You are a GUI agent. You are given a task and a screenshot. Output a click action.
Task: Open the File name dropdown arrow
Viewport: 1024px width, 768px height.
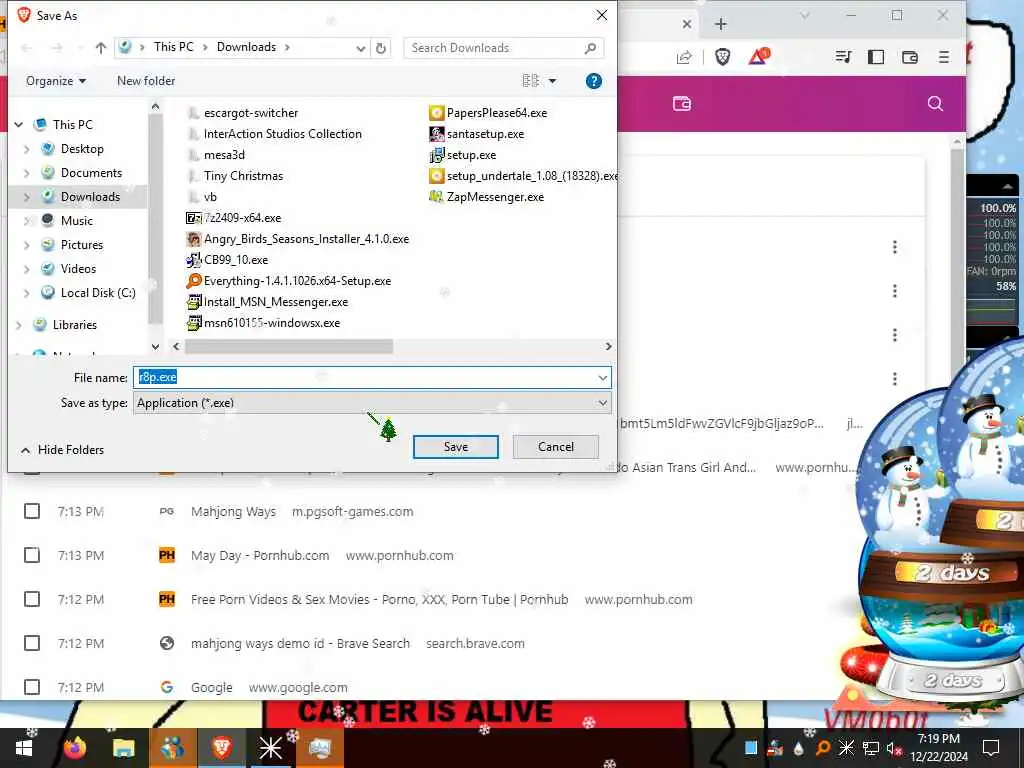[603, 377]
